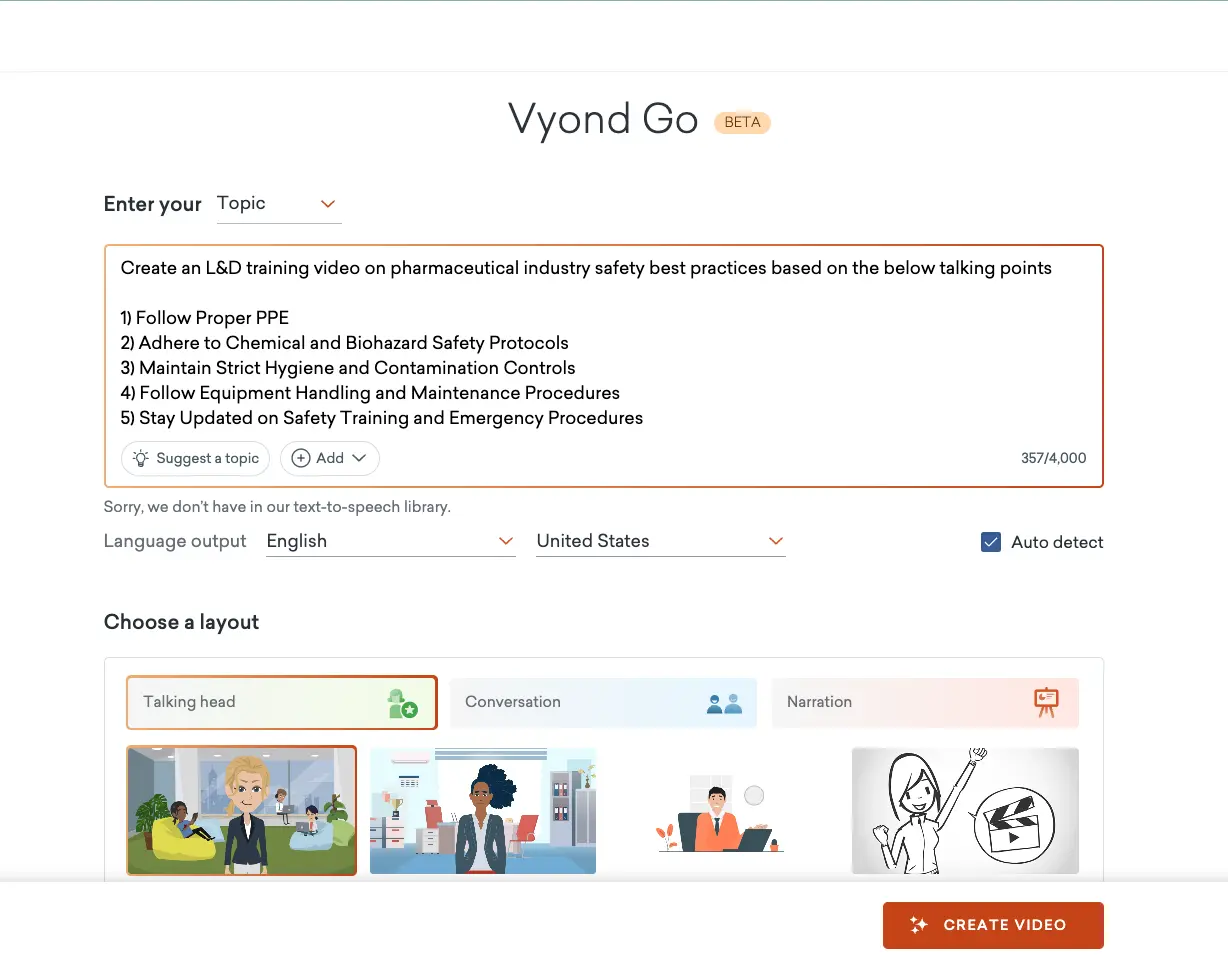Click the lightbulb icon in Suggest a topic

coord(140,458)
